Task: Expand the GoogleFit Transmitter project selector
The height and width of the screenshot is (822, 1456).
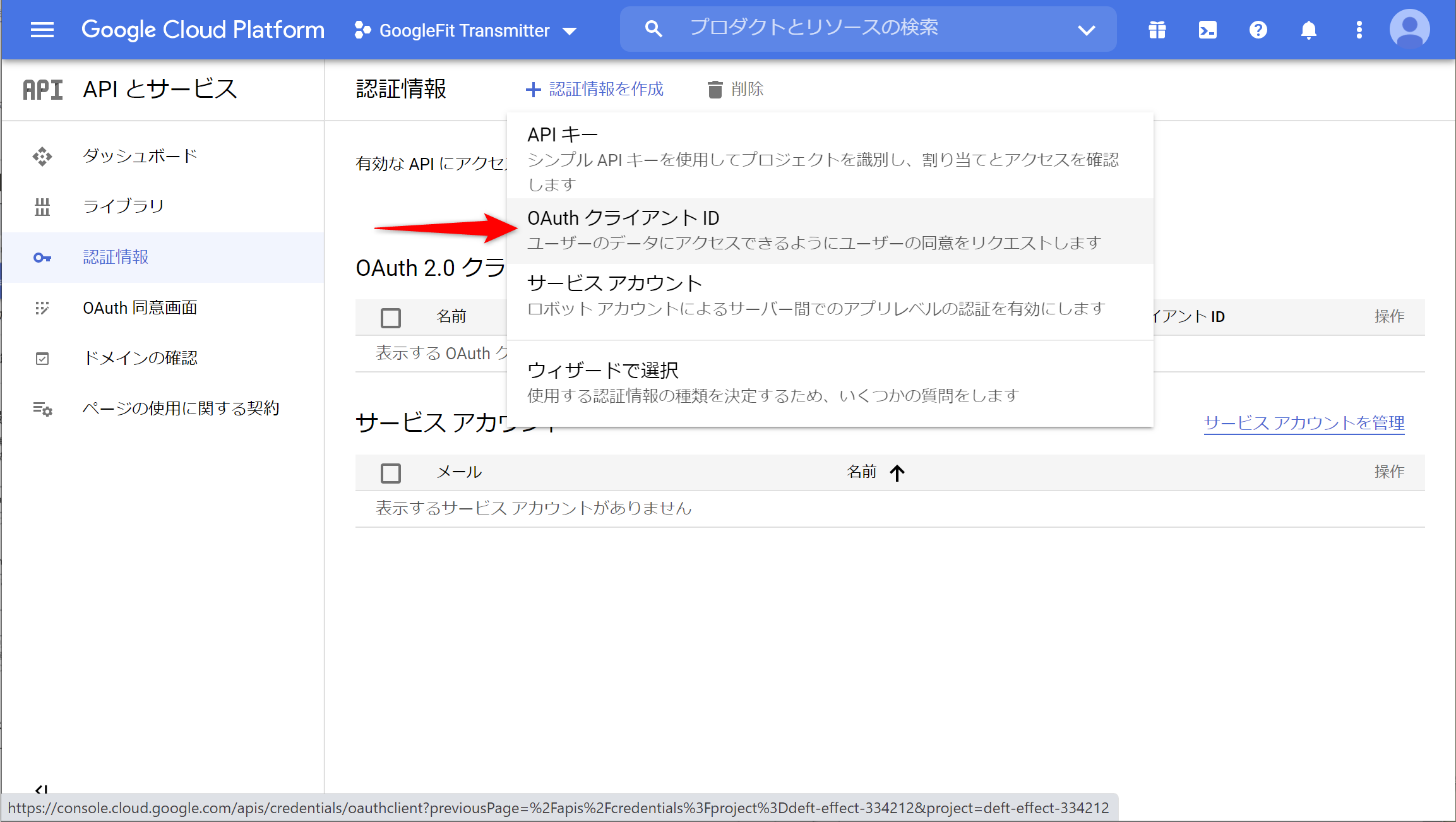Action: point(466,30)
